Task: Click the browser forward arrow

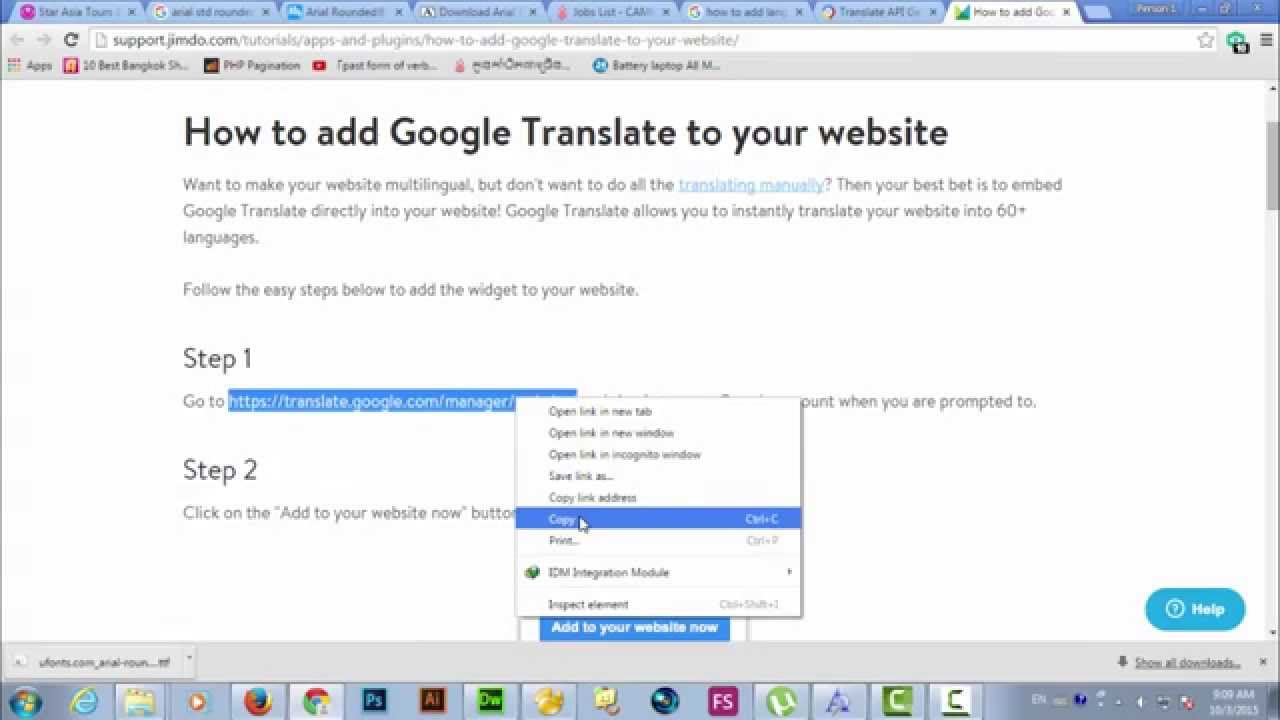Action: click(43, 40)
